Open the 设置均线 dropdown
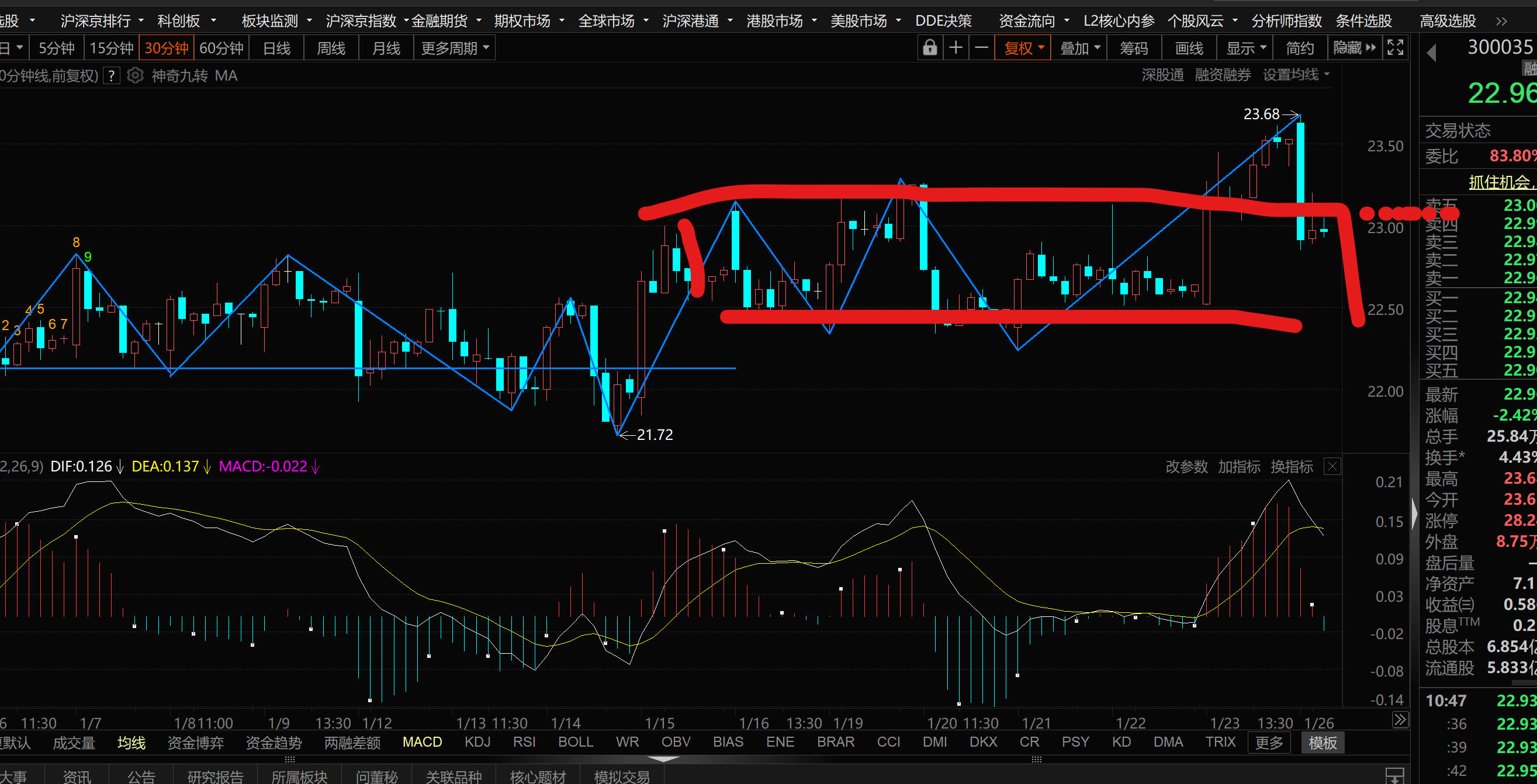 [x=1296, y=75]
